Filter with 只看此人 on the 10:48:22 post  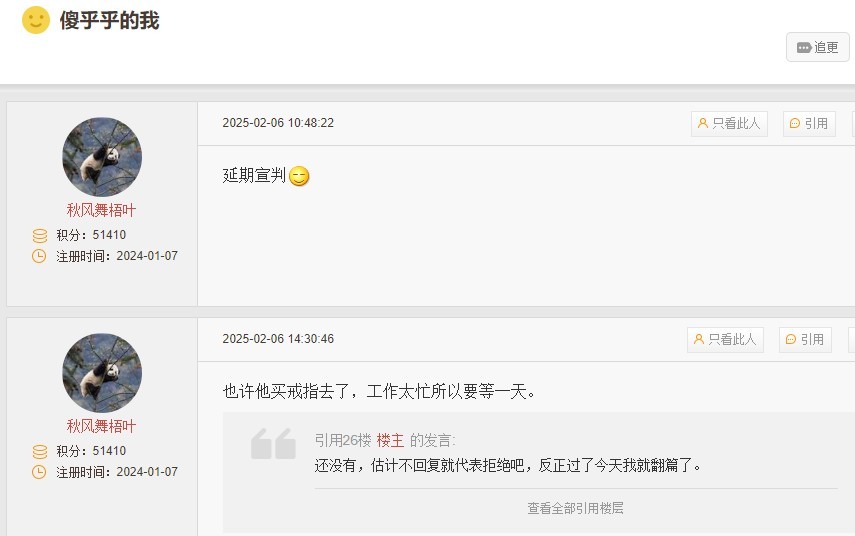(729, 124)
